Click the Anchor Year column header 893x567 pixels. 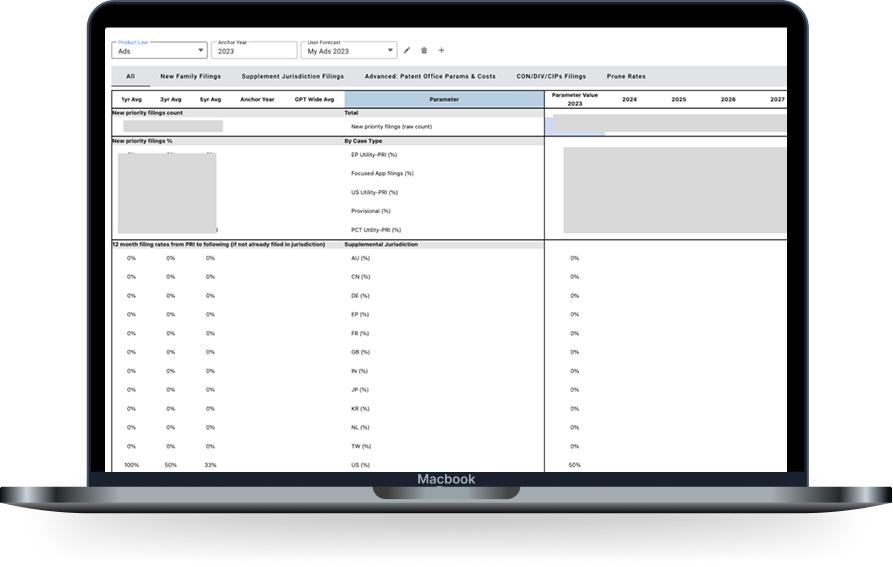pos(257,99)
